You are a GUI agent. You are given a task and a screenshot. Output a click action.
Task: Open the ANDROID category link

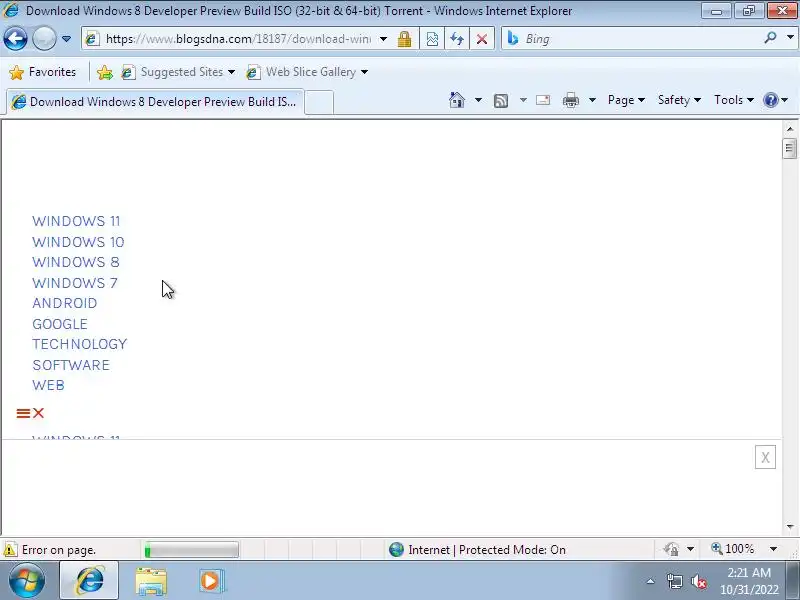(64, 303)
